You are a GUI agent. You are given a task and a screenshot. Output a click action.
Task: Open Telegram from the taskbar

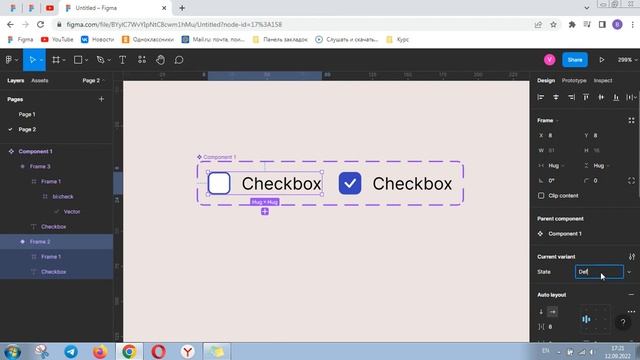pos(71,351)
